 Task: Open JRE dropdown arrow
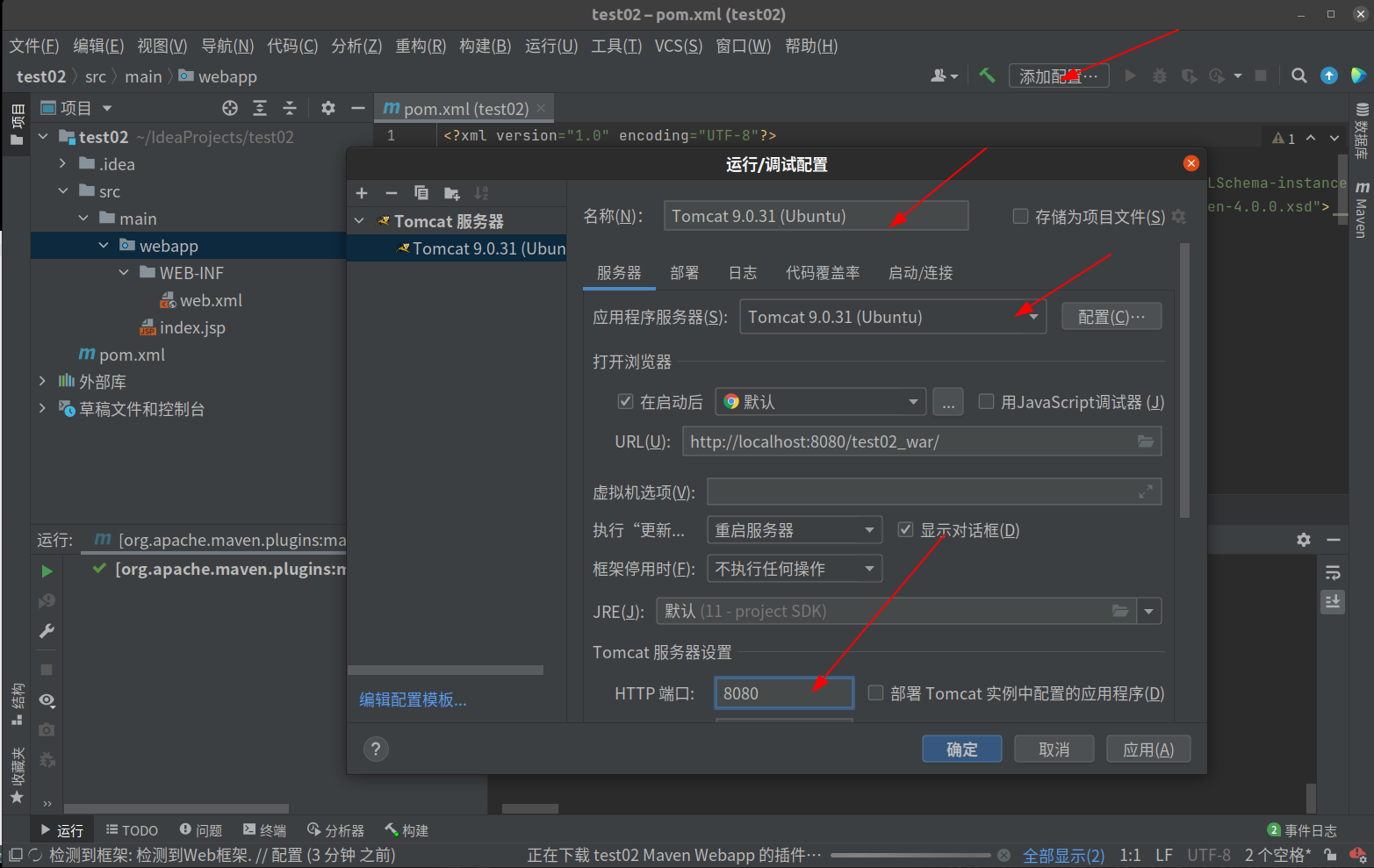[x=1148, y=611]
